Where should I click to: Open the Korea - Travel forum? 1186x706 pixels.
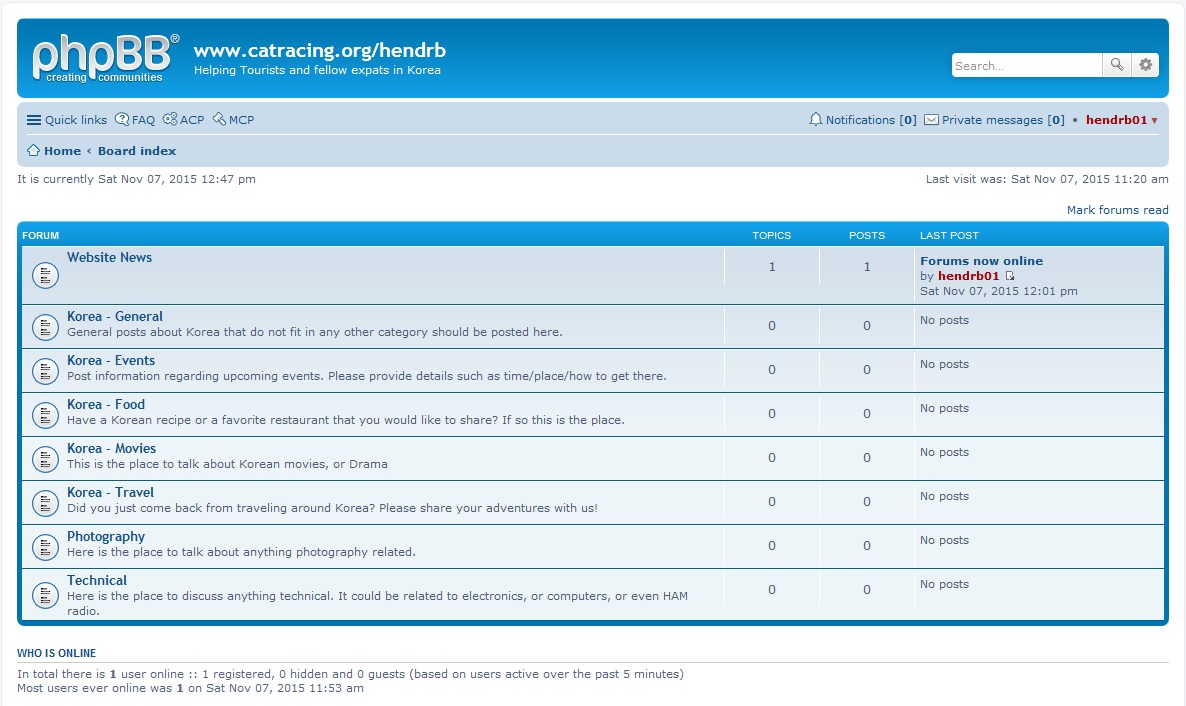[x=110, y=492]
